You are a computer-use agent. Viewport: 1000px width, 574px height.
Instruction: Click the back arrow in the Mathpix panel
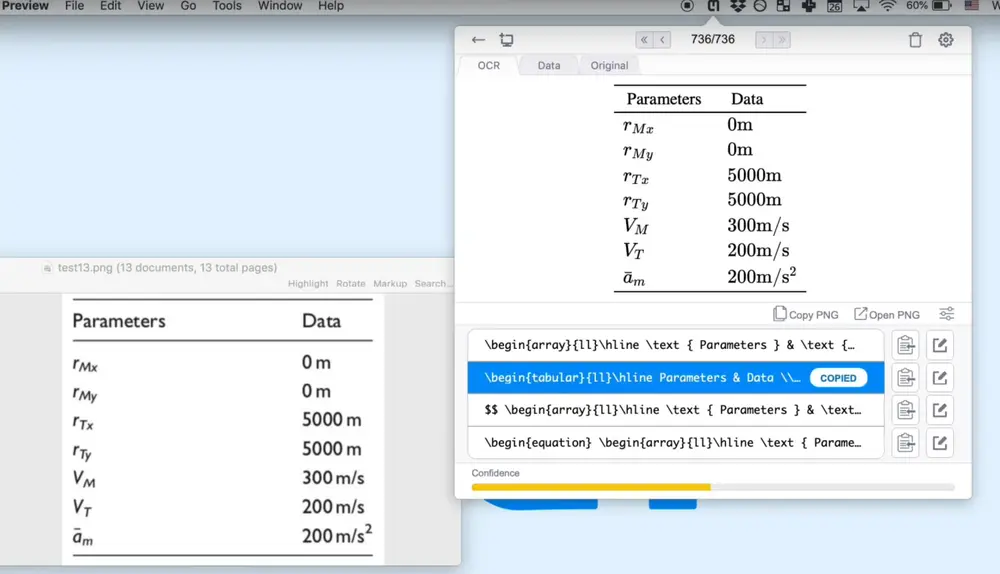(478, 40)
